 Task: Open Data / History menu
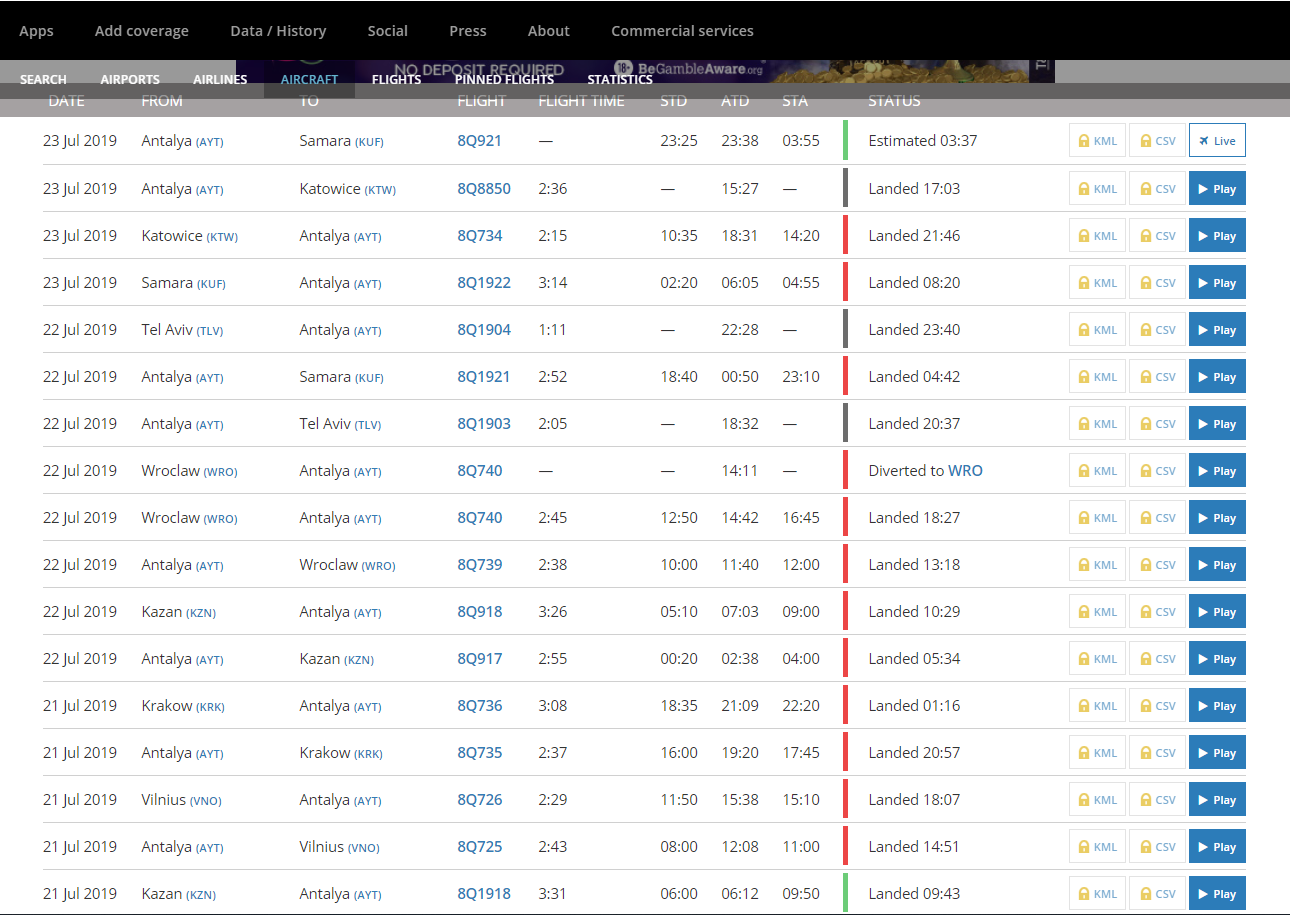tap(278, 31)
